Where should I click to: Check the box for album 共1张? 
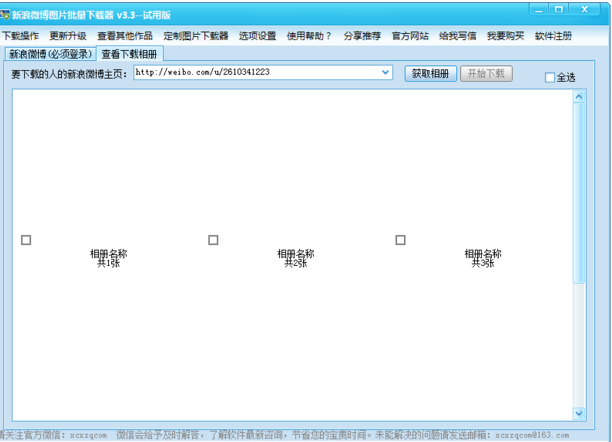pos(26,240)
